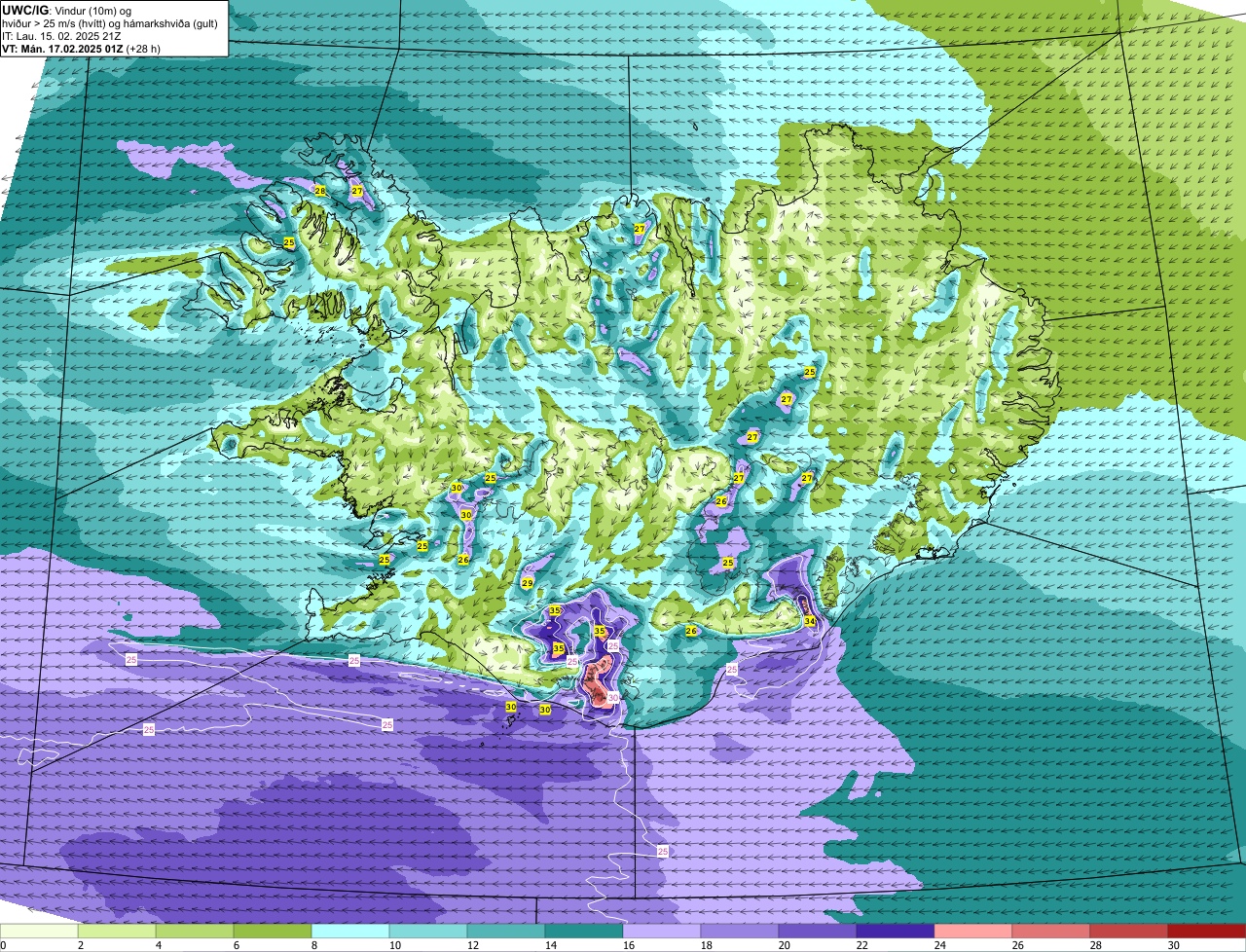The image size is (1246, 952).
Task: Select the legend color segment between 8 and 10
Action: tap(350, 931)
